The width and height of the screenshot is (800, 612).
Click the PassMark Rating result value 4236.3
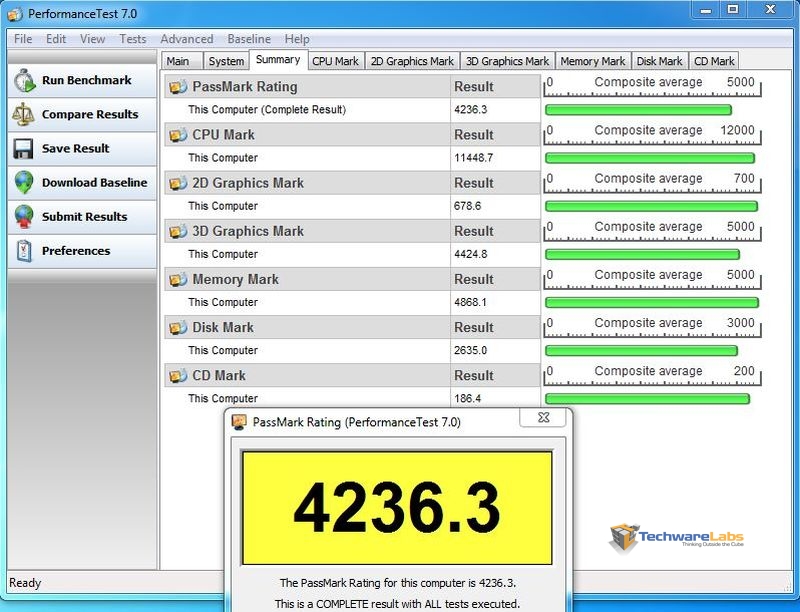tap(470, 110)
